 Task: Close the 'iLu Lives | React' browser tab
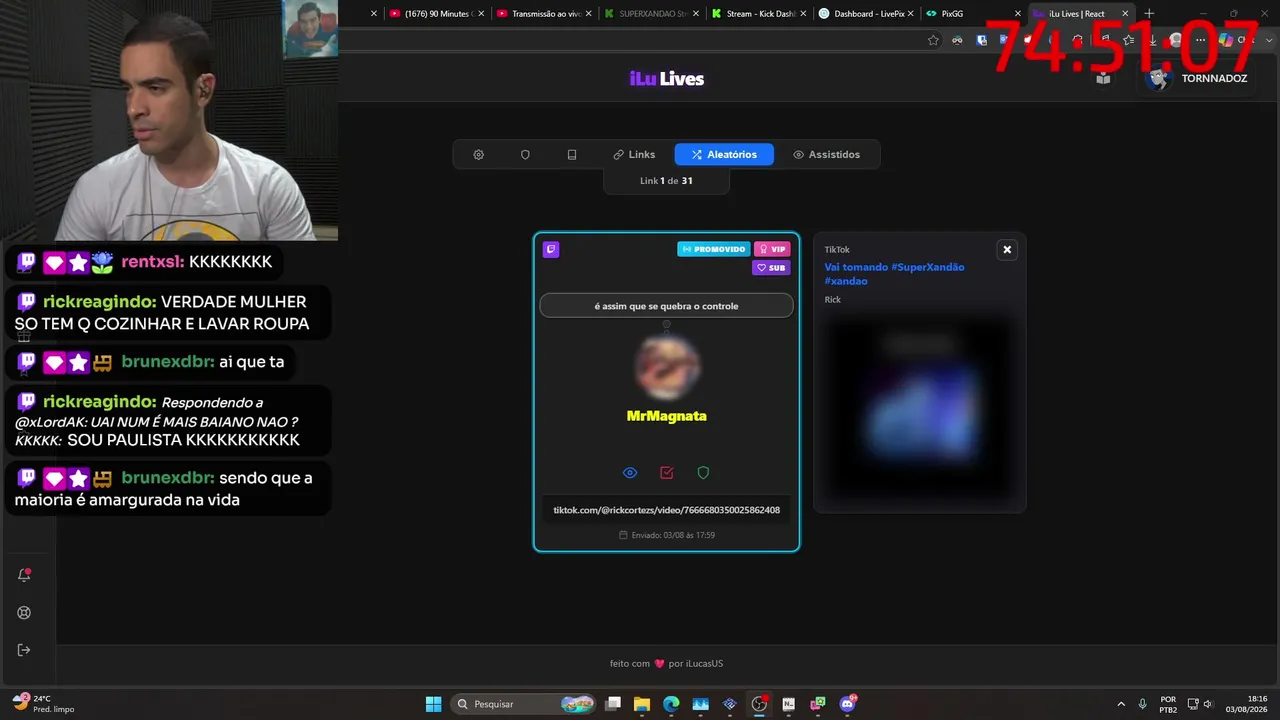click(x=1125, y=14)
